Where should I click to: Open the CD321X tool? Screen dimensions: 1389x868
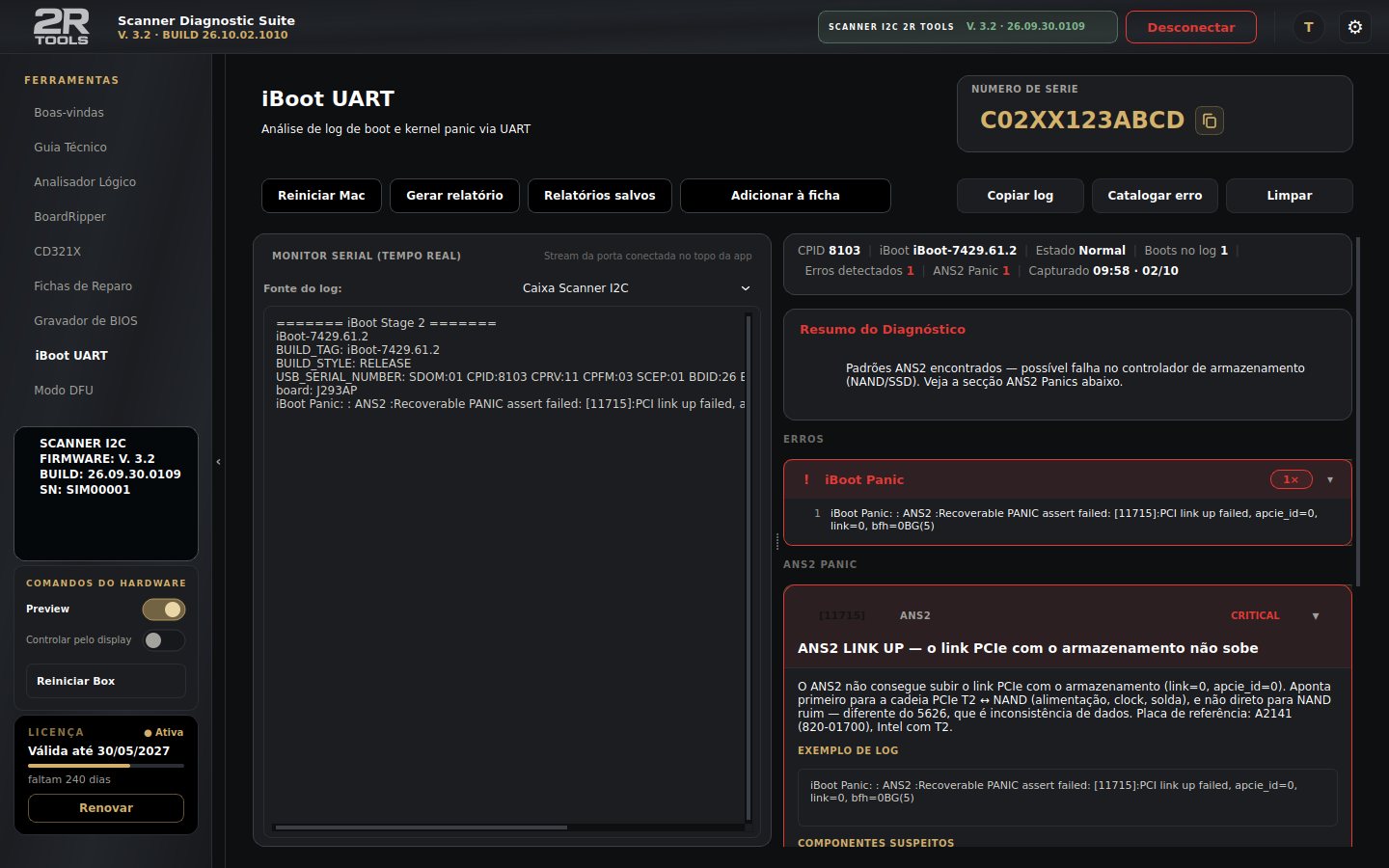pos(58,252)
